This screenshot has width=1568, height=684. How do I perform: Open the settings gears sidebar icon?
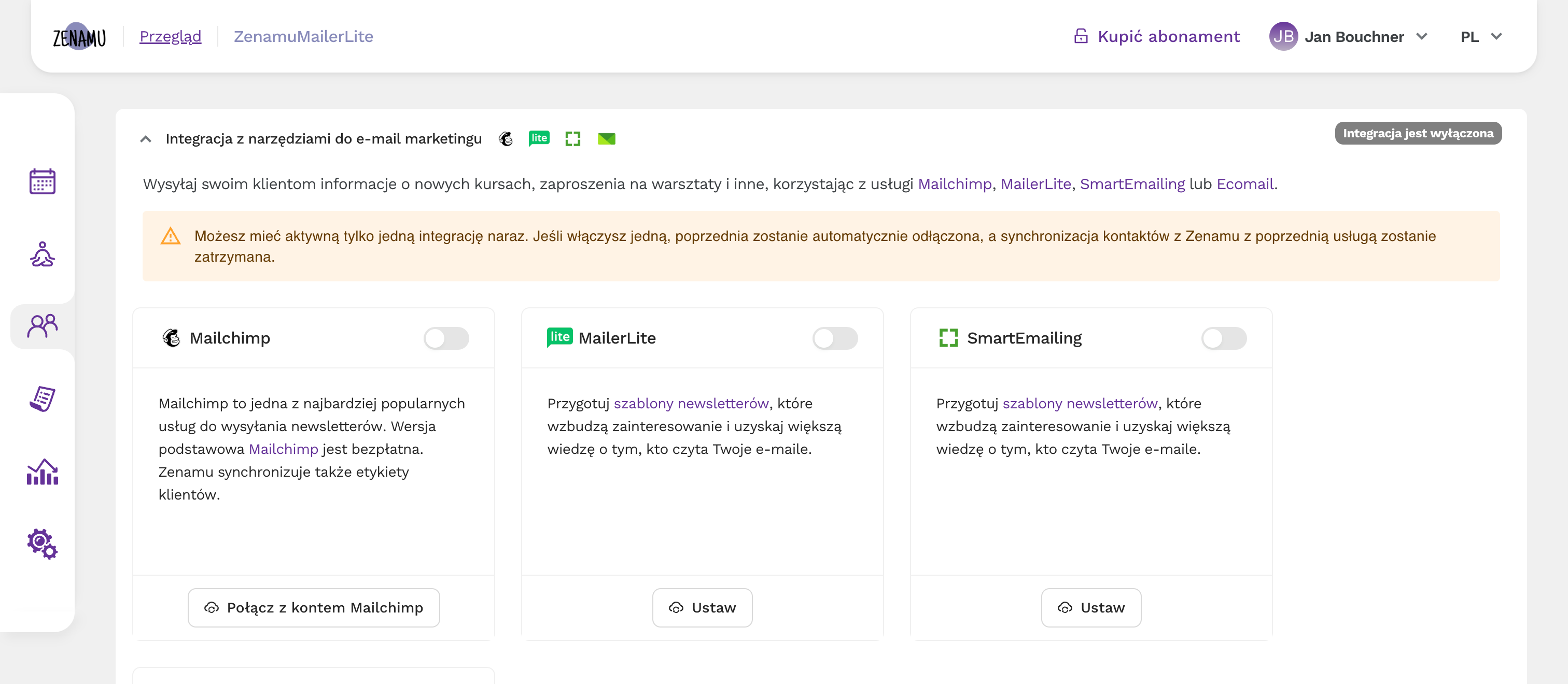[x=43, y=544]
